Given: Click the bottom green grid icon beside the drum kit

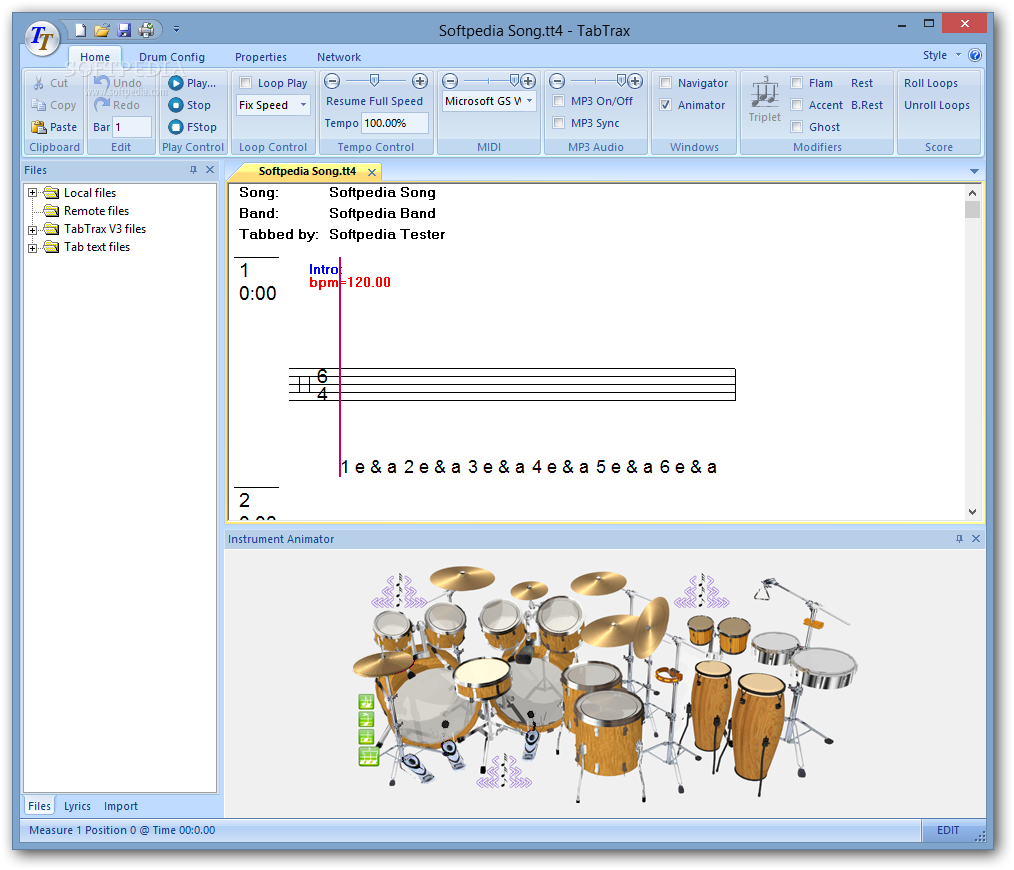Looking at the screenshot, I should [368, 756].
